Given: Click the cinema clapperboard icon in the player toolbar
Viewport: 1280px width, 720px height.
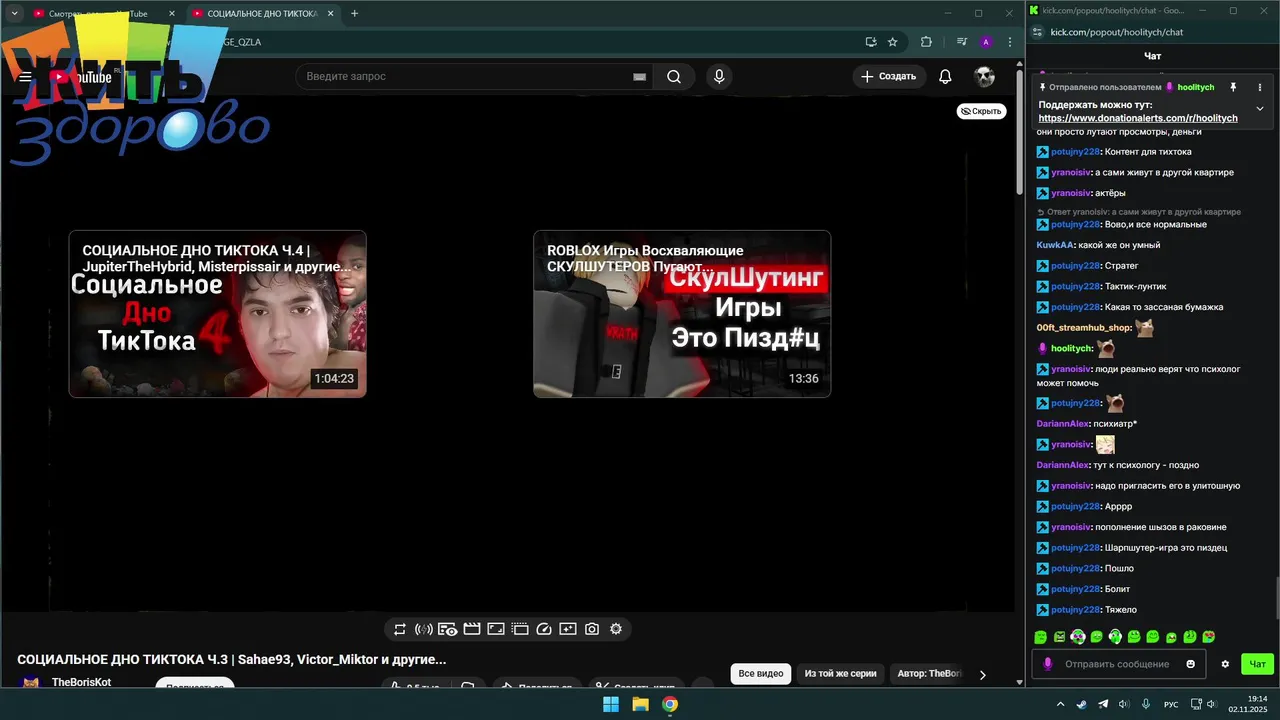Looking at the screenshot, I should click(472, 629).
